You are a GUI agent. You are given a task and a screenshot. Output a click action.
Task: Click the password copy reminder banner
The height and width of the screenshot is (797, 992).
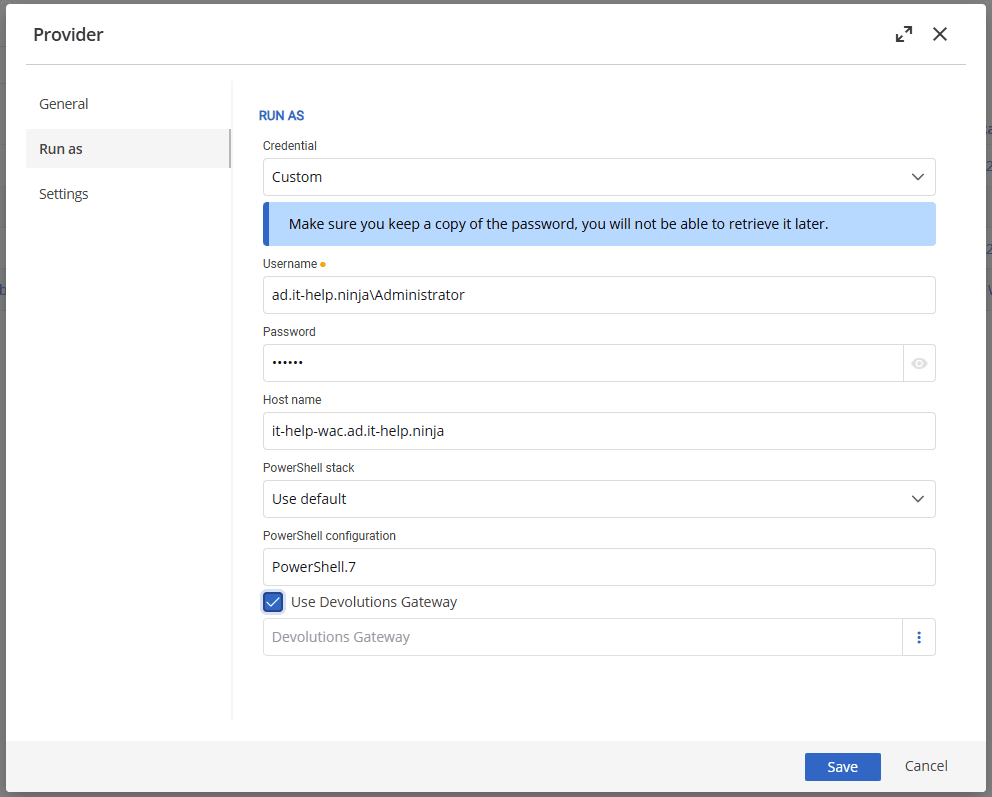point(598,224)
